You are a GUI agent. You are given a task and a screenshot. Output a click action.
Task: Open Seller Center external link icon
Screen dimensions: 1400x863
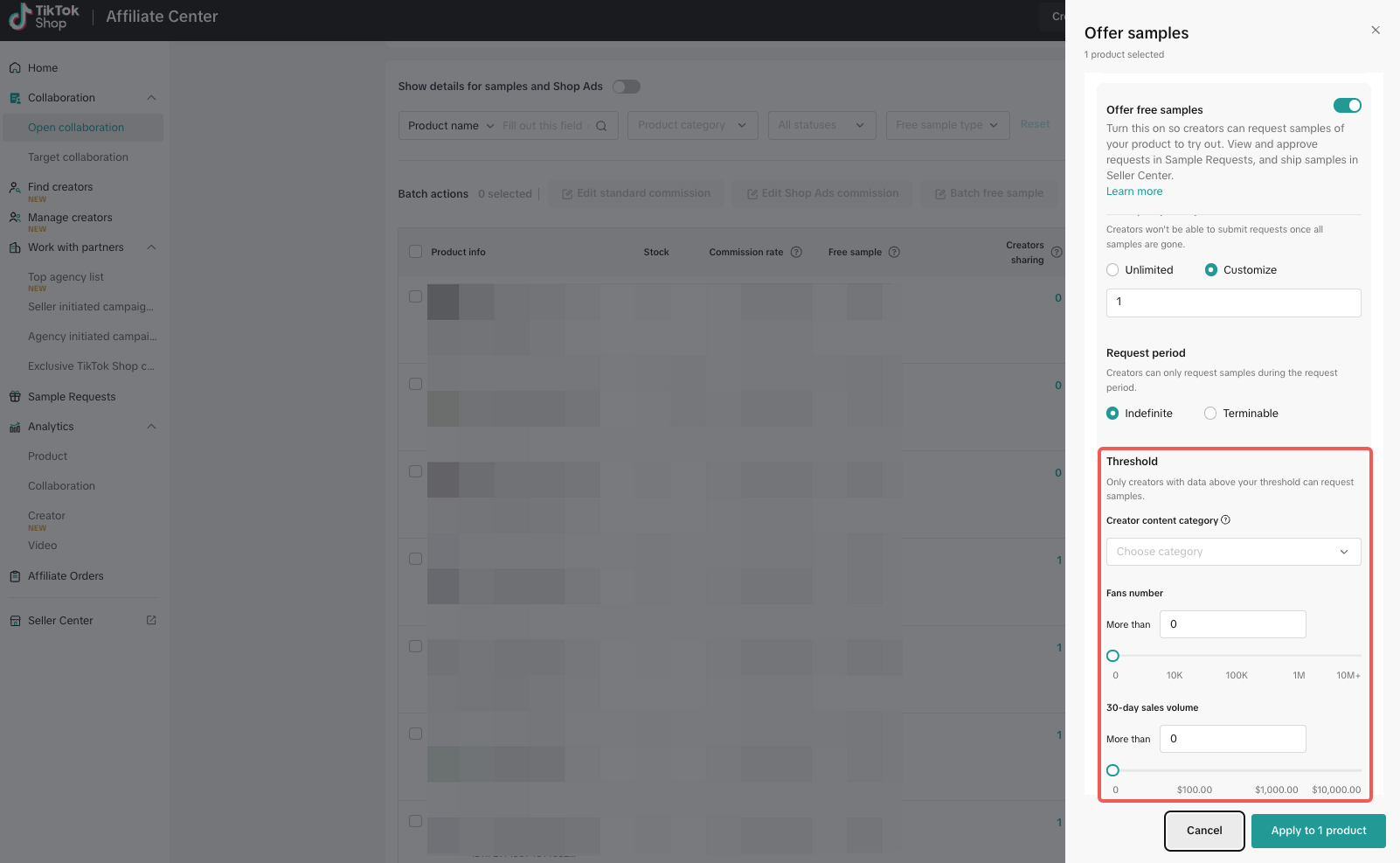point(151,621)
